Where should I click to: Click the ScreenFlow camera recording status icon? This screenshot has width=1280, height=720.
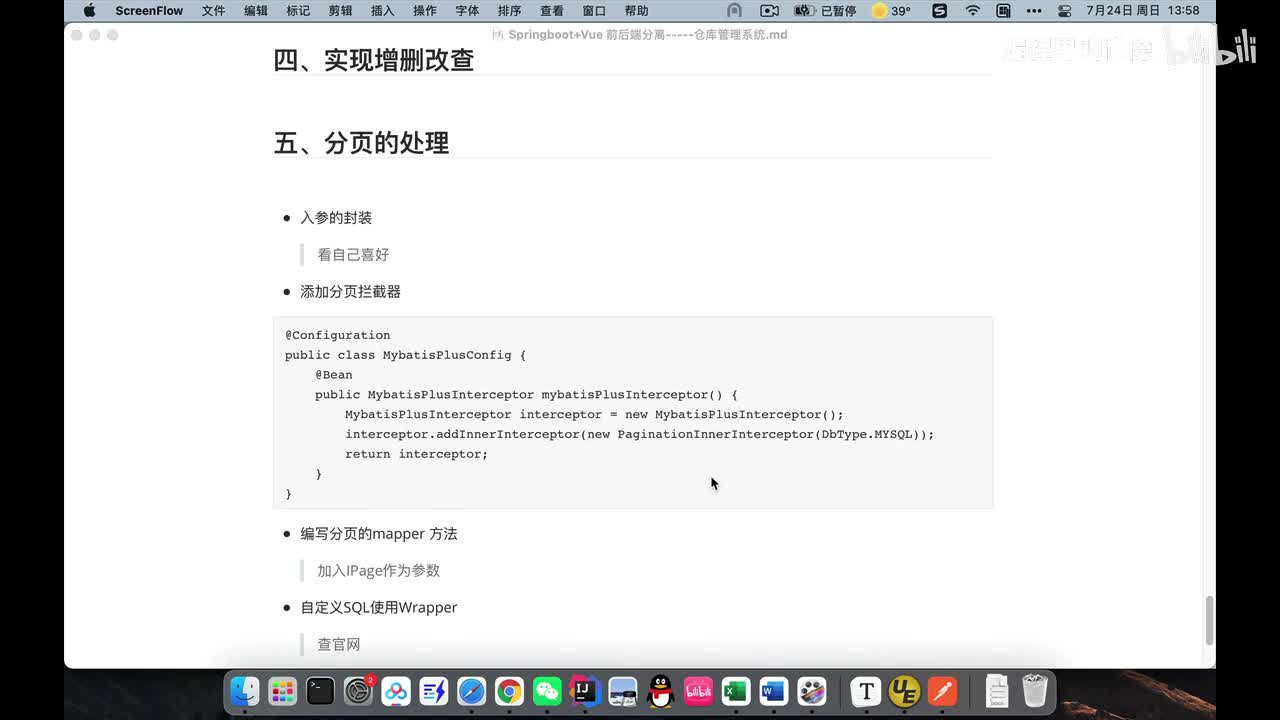769,11
